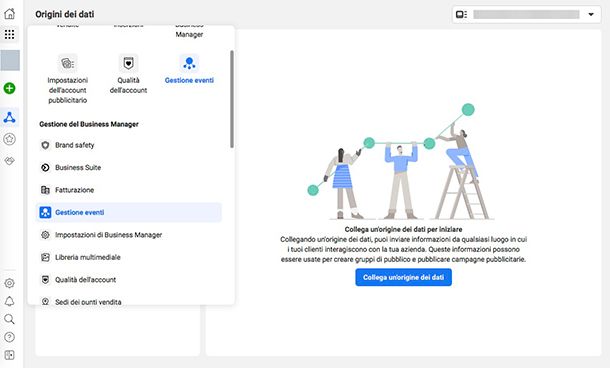This screenshot has height=368, width=610.
Task: Open Qualità dell'account shortcut icon
Action: [x=128, y=63]
